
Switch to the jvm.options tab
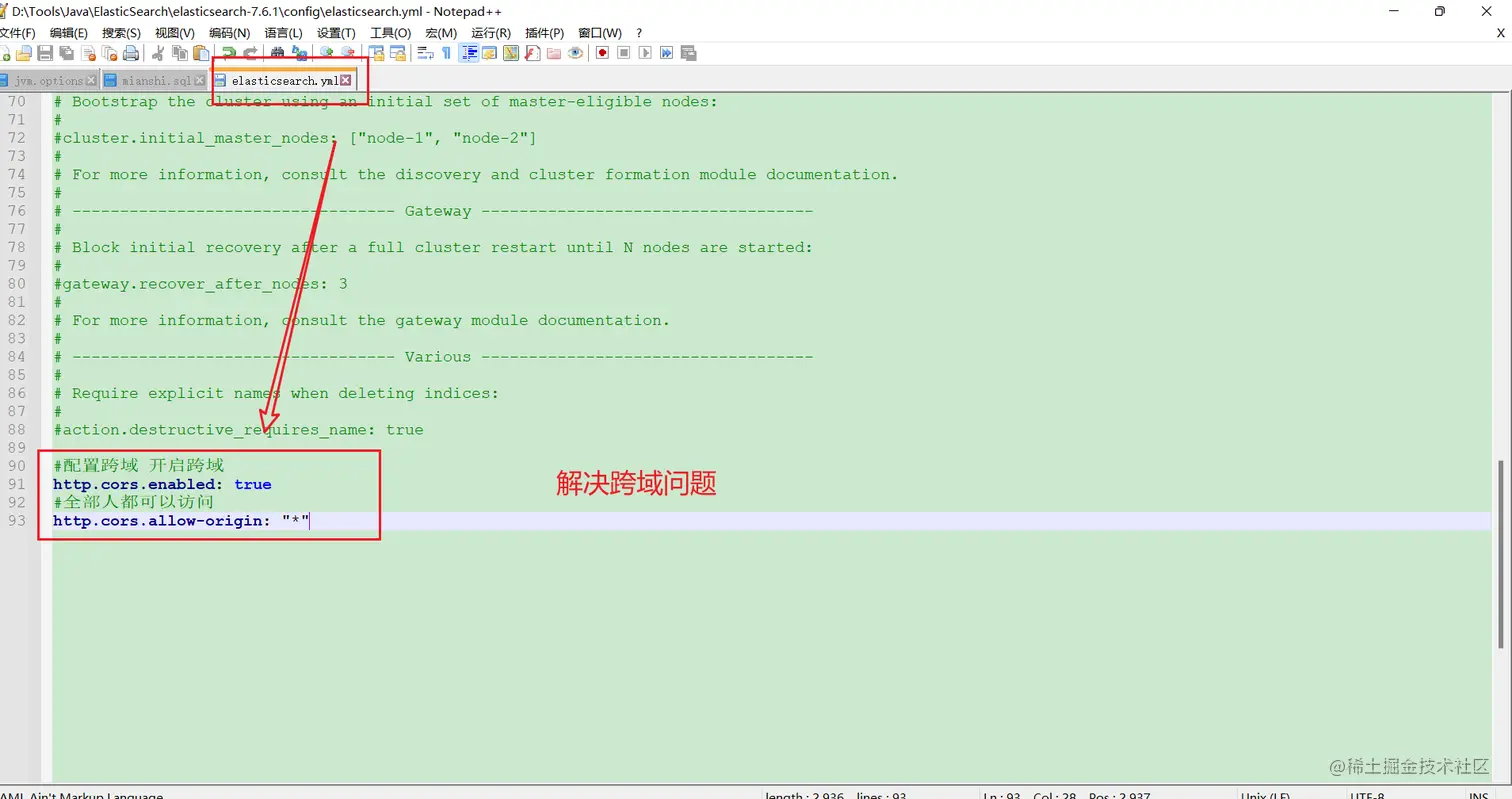[48, 80]
